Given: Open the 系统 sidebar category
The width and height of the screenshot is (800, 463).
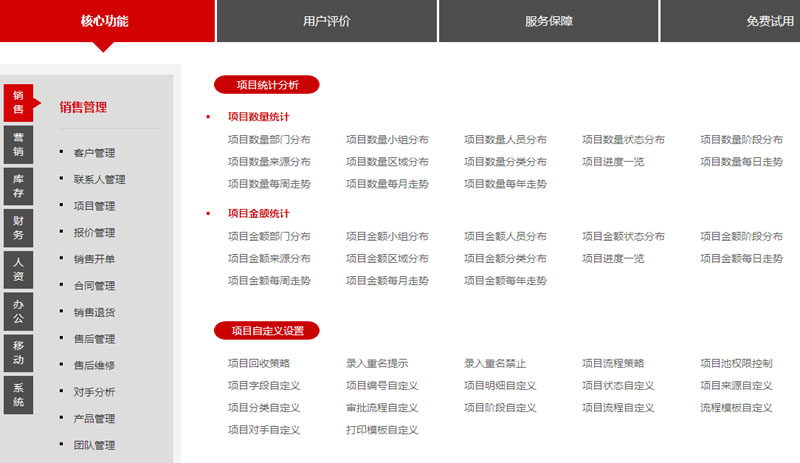Looking at the screenshot, I should pos(18,394).
